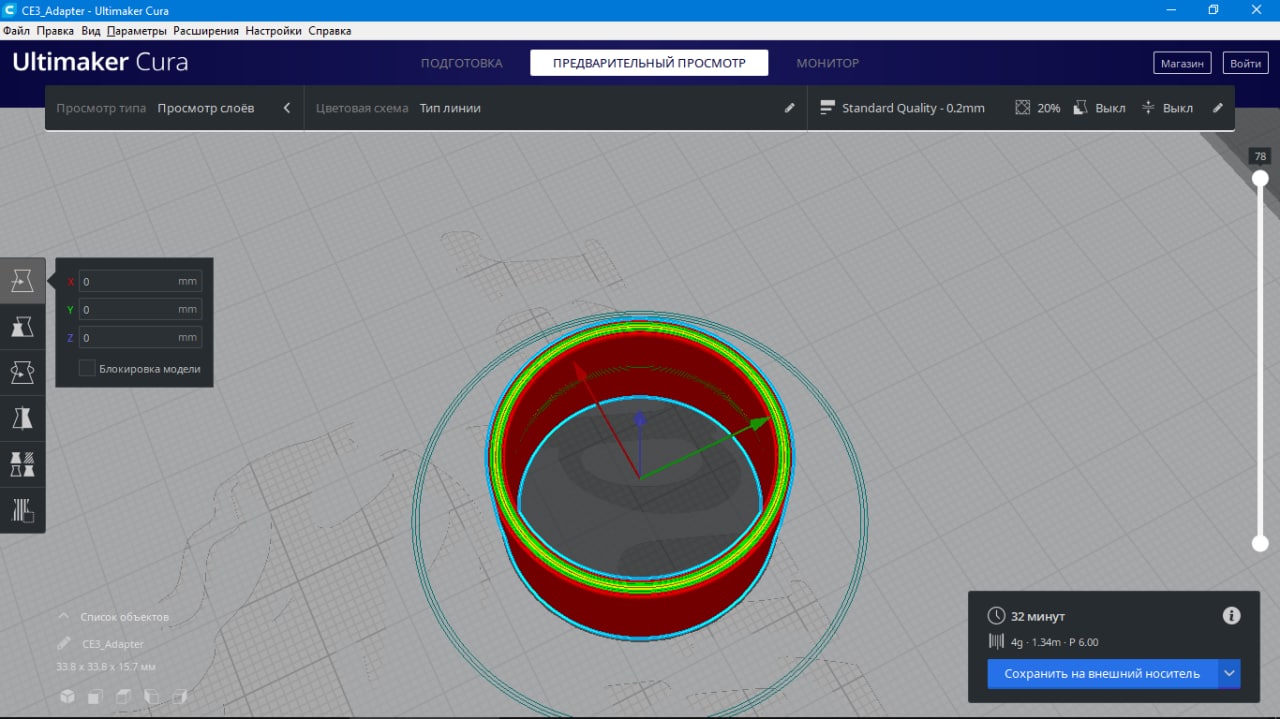Open the Параметры menu
This screenshot has height=719, width=1280.
tap(137, 31)
